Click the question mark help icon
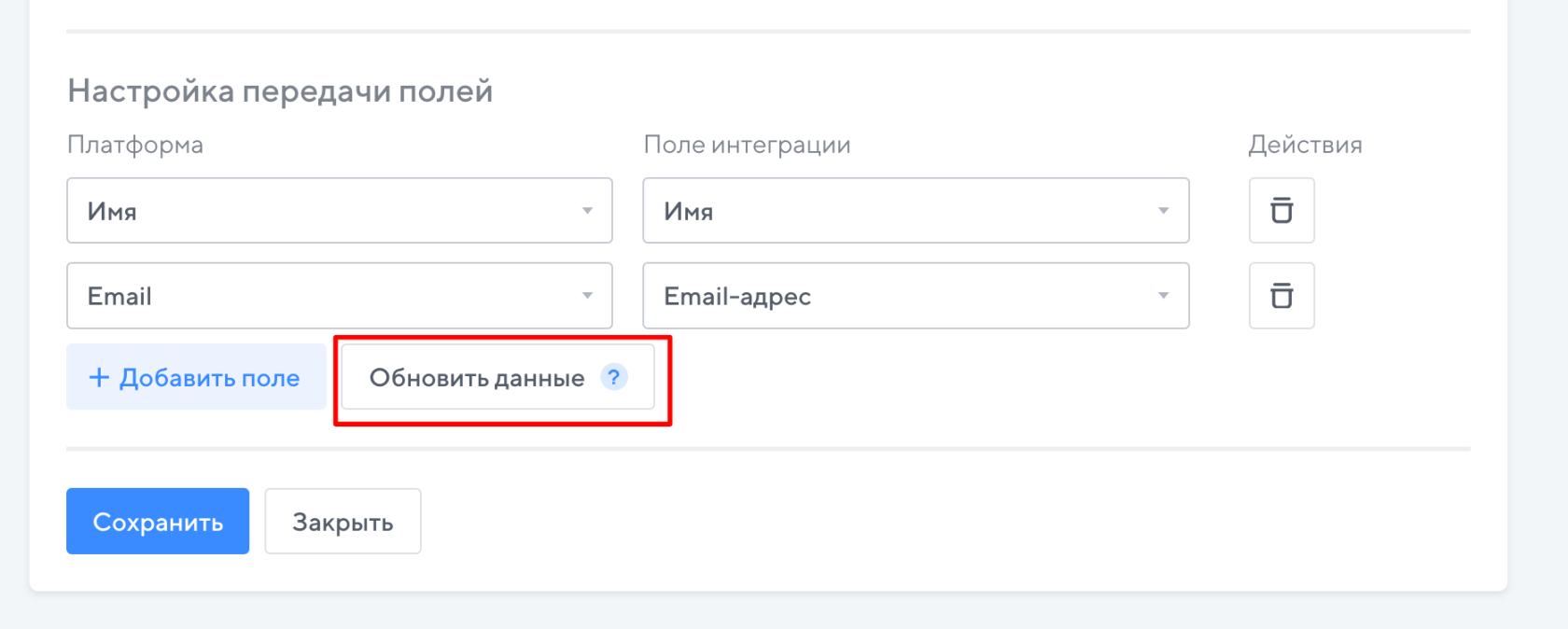 pyautogui.click(x=613, y=377)
